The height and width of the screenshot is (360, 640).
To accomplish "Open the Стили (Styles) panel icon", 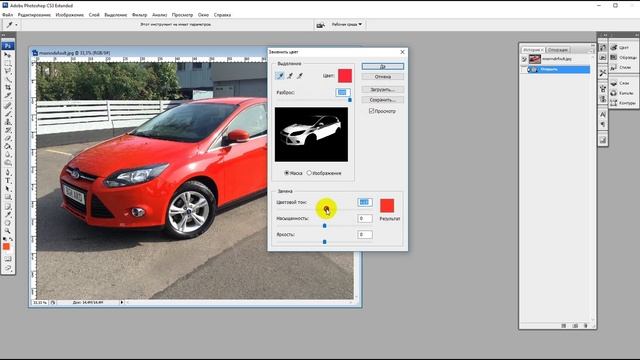I will tap(614, 67).
